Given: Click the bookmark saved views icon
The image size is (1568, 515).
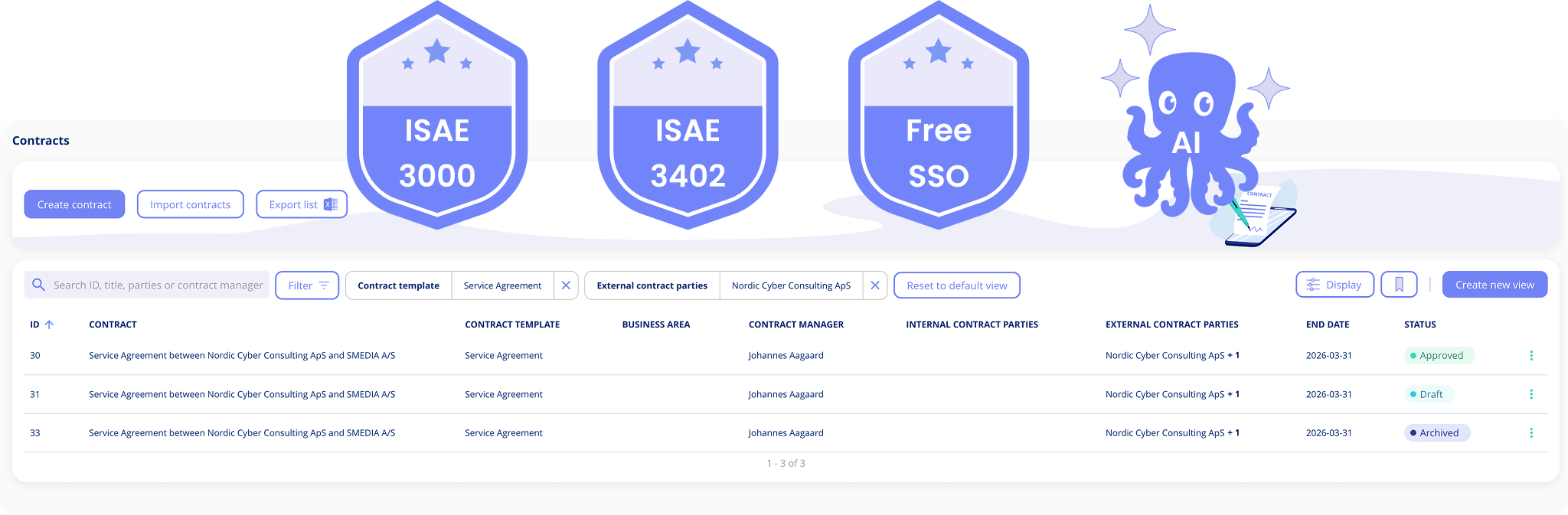Looking at the screenshot, I should [x=1399, y=285].
